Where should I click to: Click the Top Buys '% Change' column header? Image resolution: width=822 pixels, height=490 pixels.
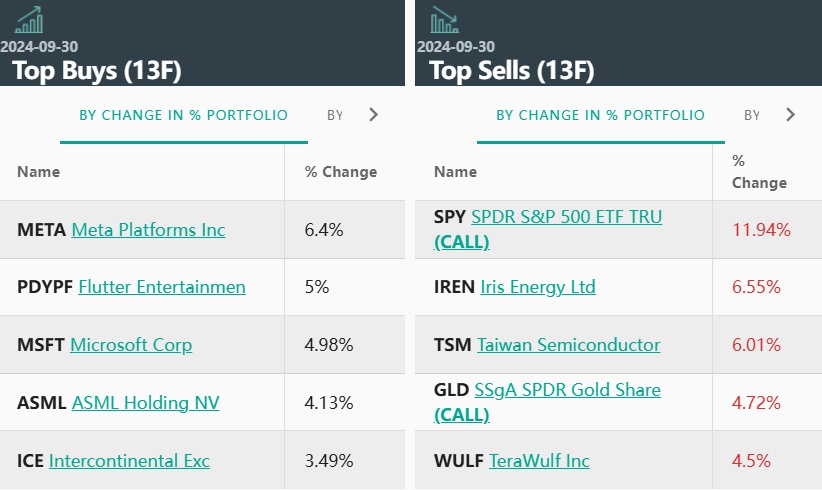pos(340,172)
